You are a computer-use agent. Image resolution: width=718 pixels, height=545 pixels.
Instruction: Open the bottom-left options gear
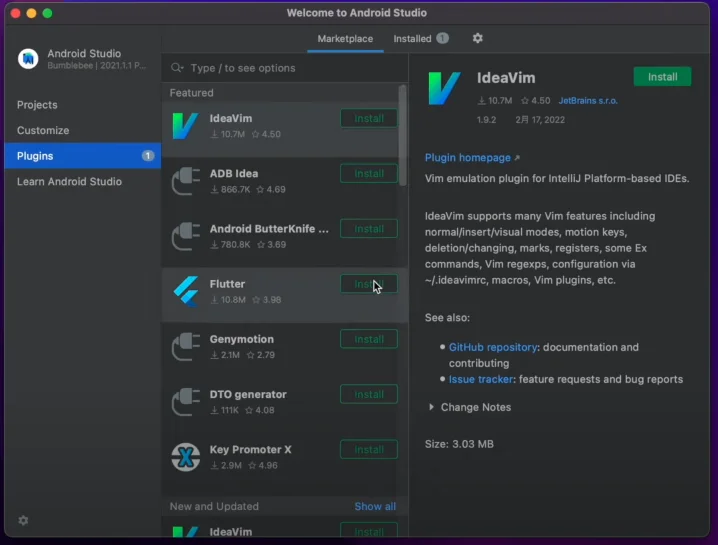click(23, 520)
